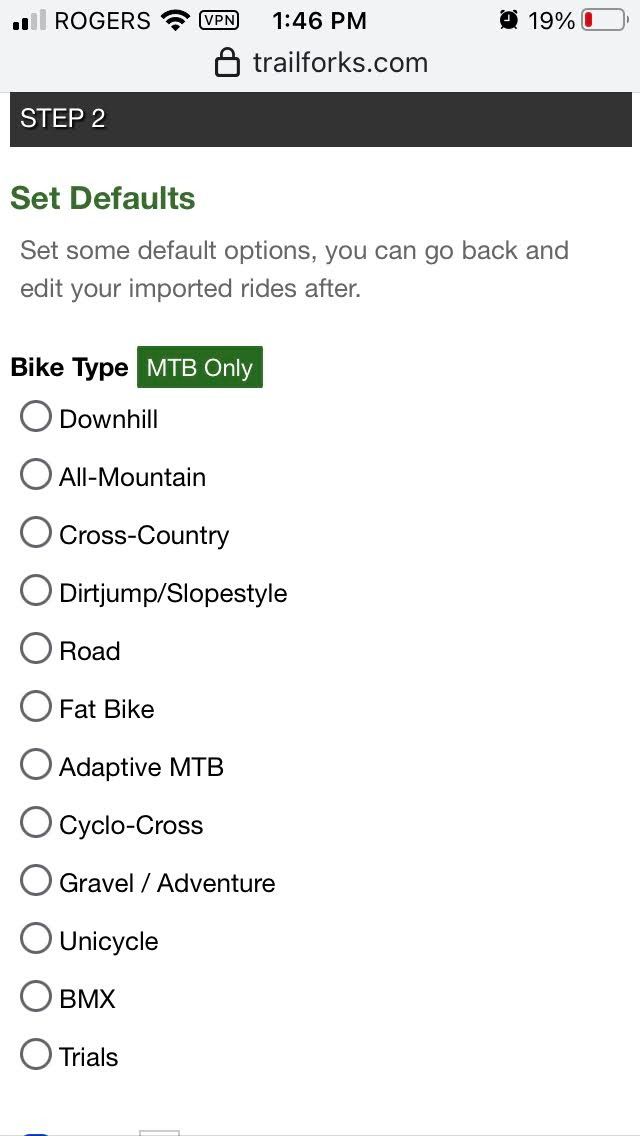Tap the VPN status indicator

219,20
